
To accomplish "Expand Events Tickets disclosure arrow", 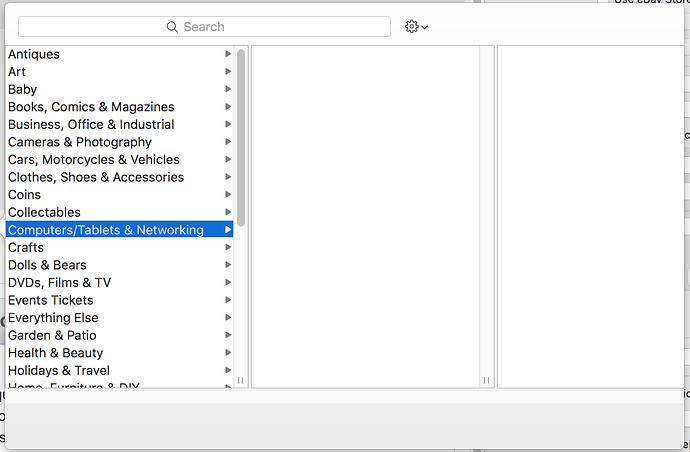I will 228,300.
